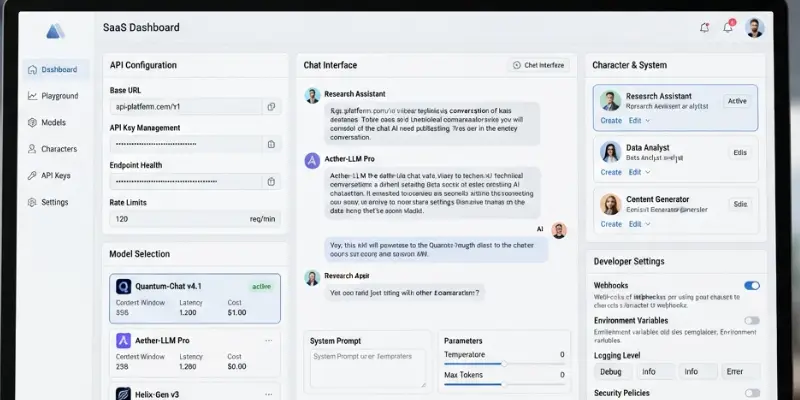Click the Helix-Gen v3 model icon
Image resolution: width=800 pixels, height=400 pixels.
(x=123, y=393)
